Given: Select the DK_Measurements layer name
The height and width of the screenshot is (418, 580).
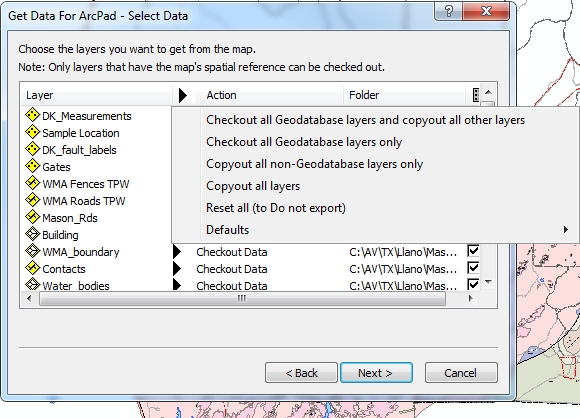Looking at the screenshot, I should point(87,116).
